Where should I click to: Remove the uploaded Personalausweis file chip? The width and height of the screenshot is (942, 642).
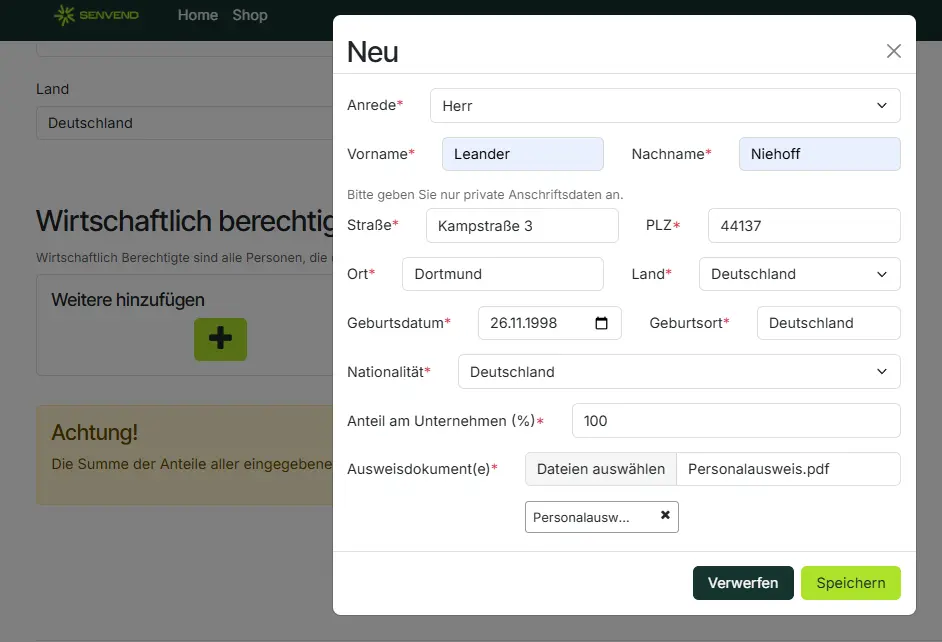pyautogui.click(x=665, y=515)
